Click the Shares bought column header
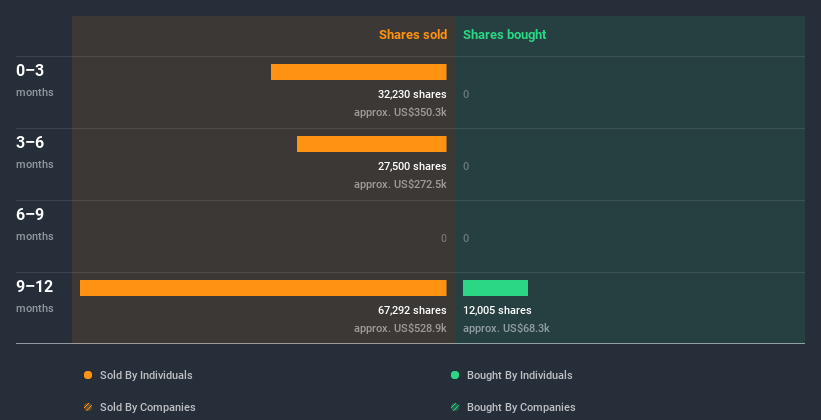The width and height of the screenshot is (821, 420). (505, 35)
